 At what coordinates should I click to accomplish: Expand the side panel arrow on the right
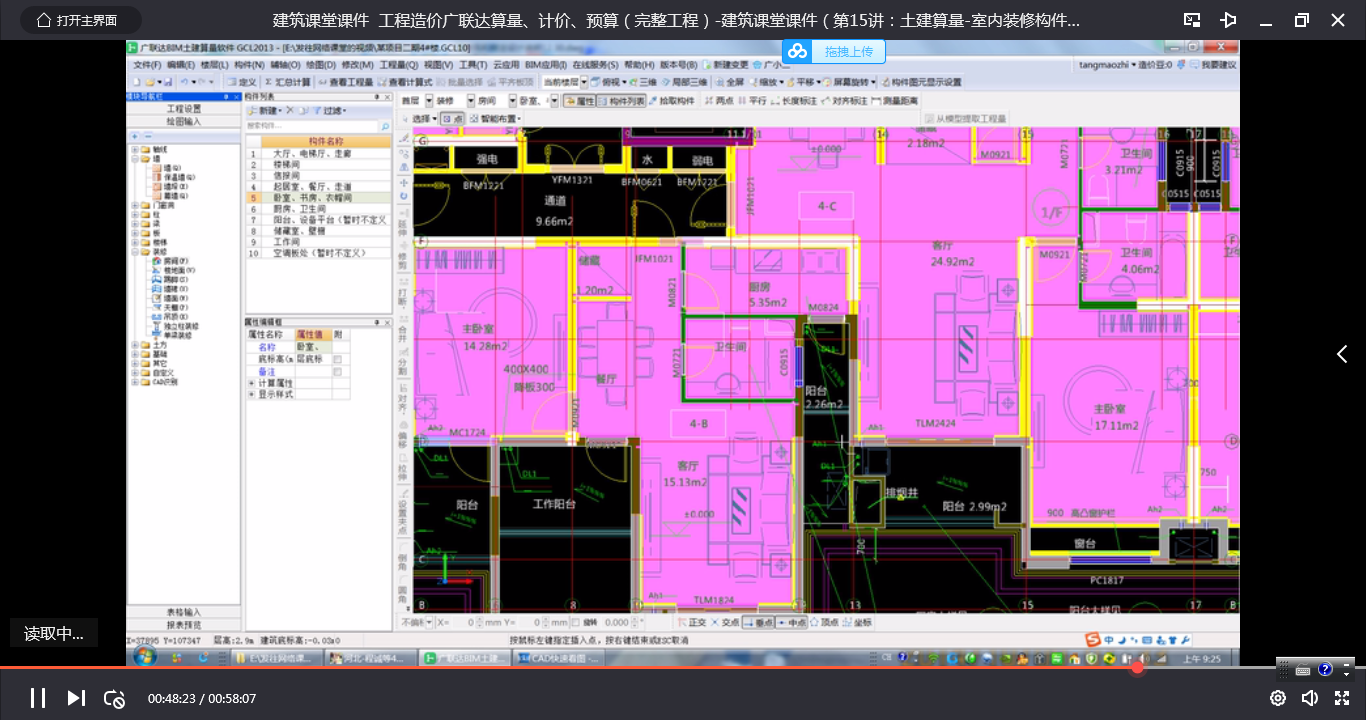click(x=1342, y=354)
